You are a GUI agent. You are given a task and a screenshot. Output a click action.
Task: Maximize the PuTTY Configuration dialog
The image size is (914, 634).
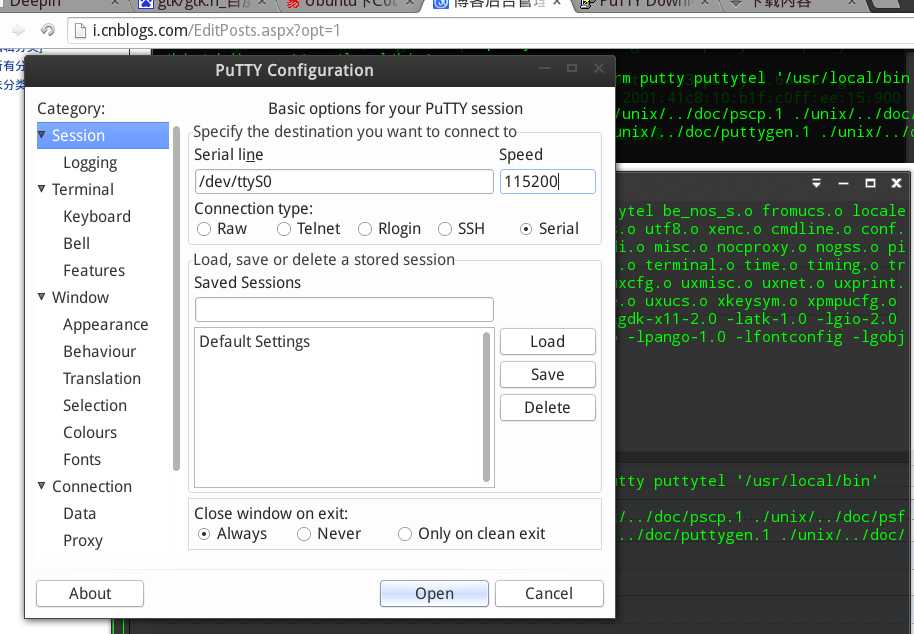[x=572, y=68]
